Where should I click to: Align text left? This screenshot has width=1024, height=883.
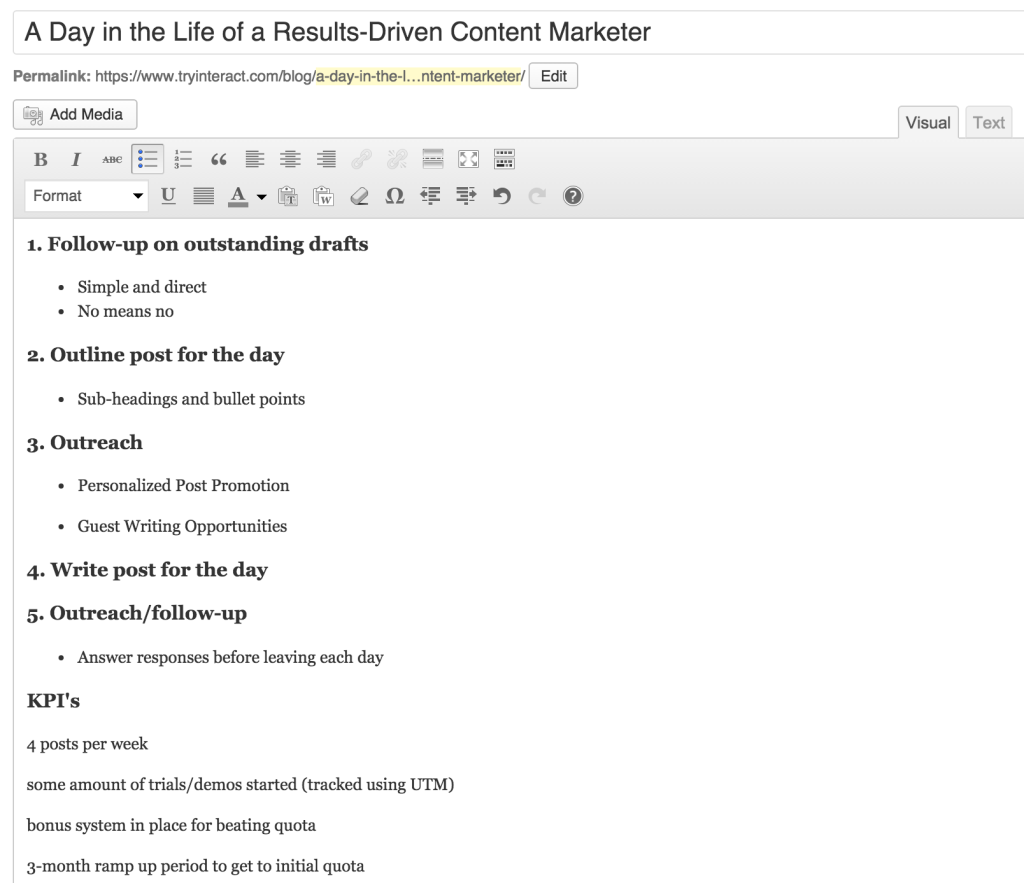255,159
